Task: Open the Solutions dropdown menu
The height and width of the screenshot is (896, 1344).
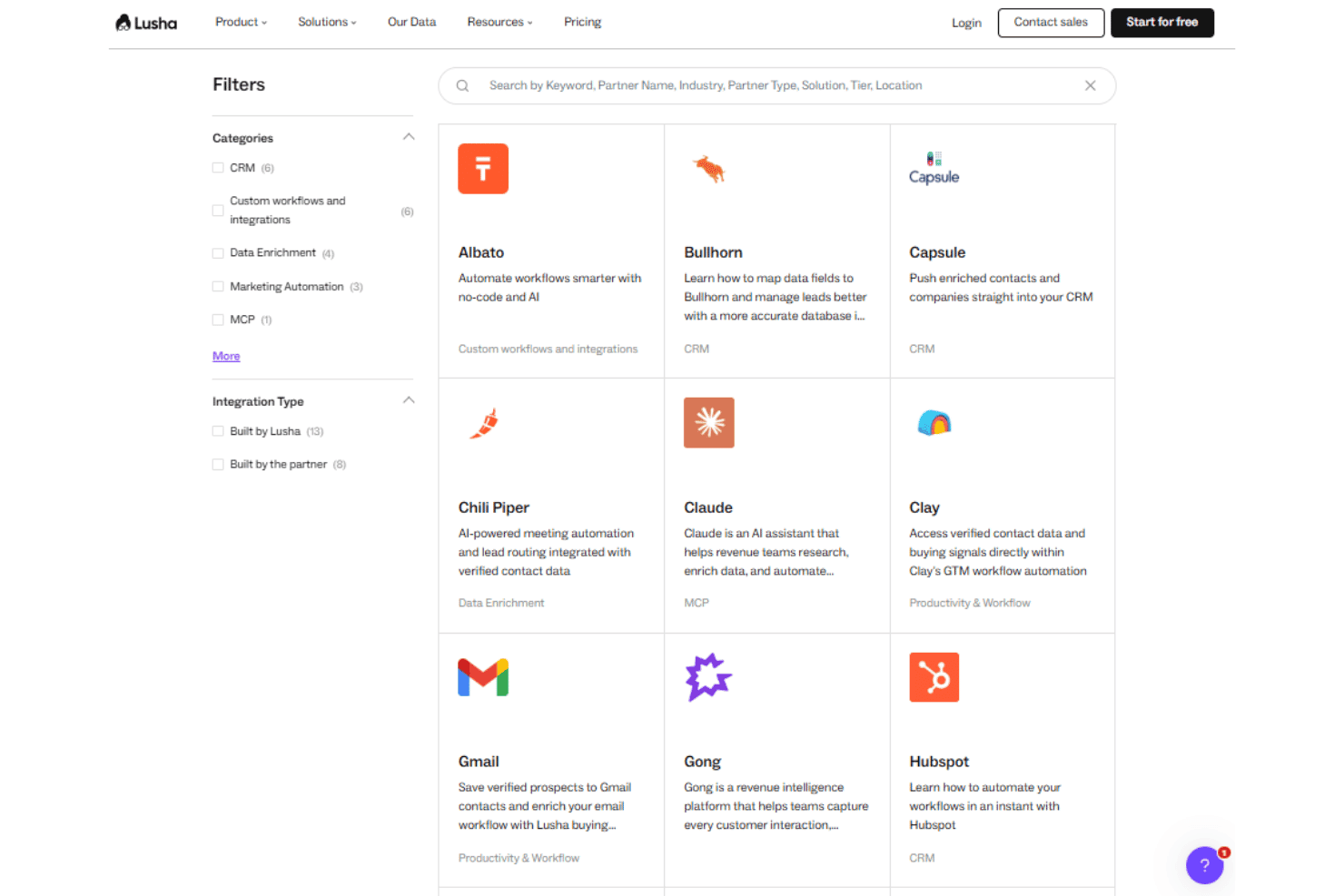Action: [x=327, y=22]
